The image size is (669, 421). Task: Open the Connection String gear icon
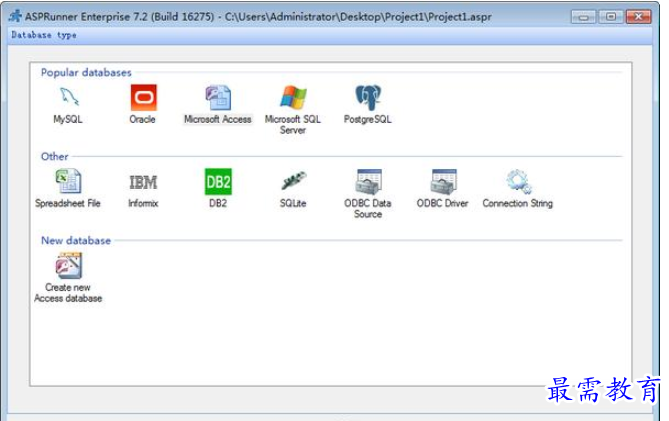518,181
